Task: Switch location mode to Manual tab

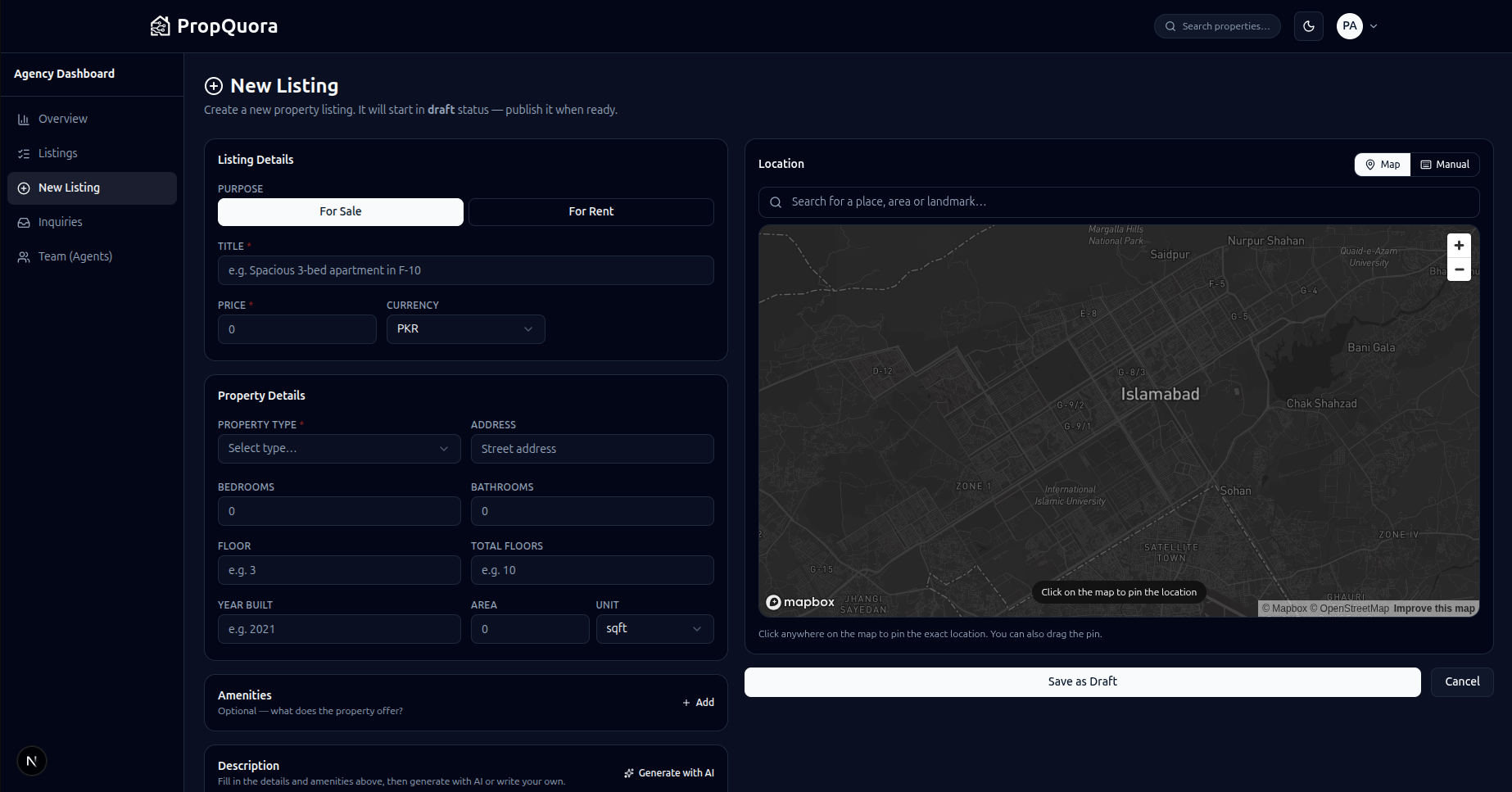Action: [1445, 165]
